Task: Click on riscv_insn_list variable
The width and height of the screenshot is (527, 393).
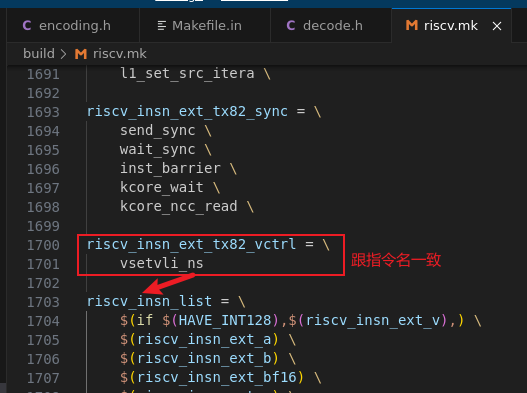Action: click(150, 301)
